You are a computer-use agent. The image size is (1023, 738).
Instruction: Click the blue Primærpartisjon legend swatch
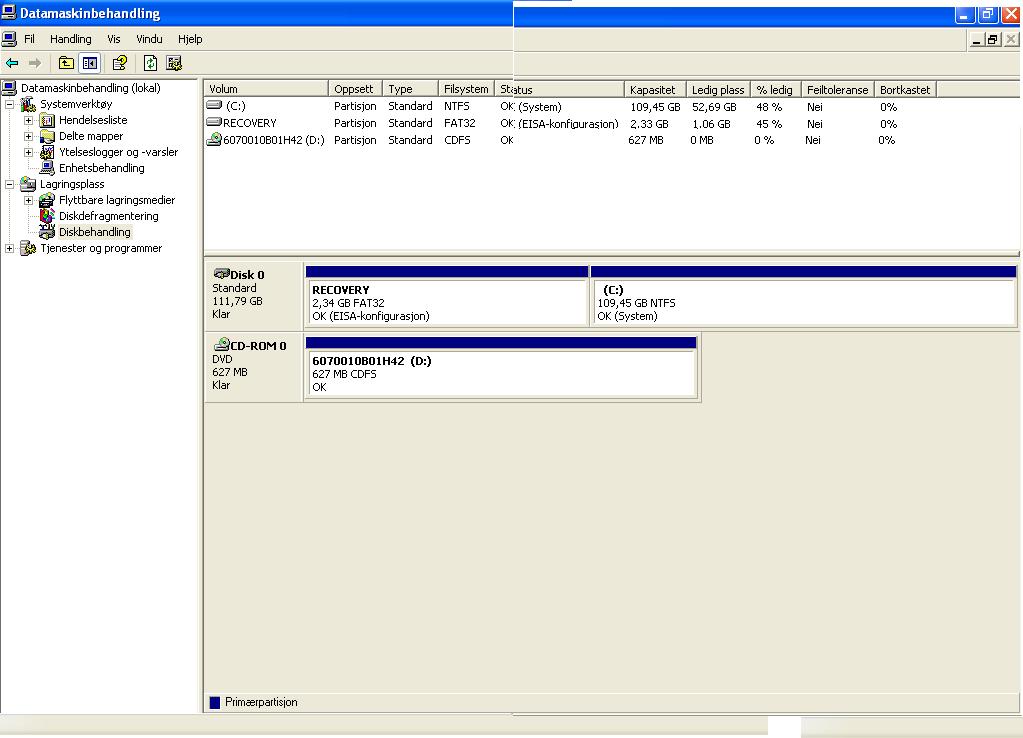click(x=215, y=702)
